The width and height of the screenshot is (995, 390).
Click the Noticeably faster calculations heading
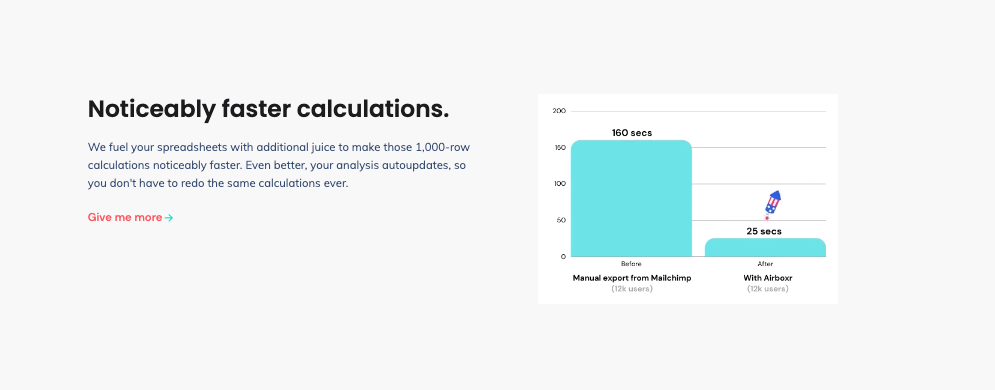point(268,109)
